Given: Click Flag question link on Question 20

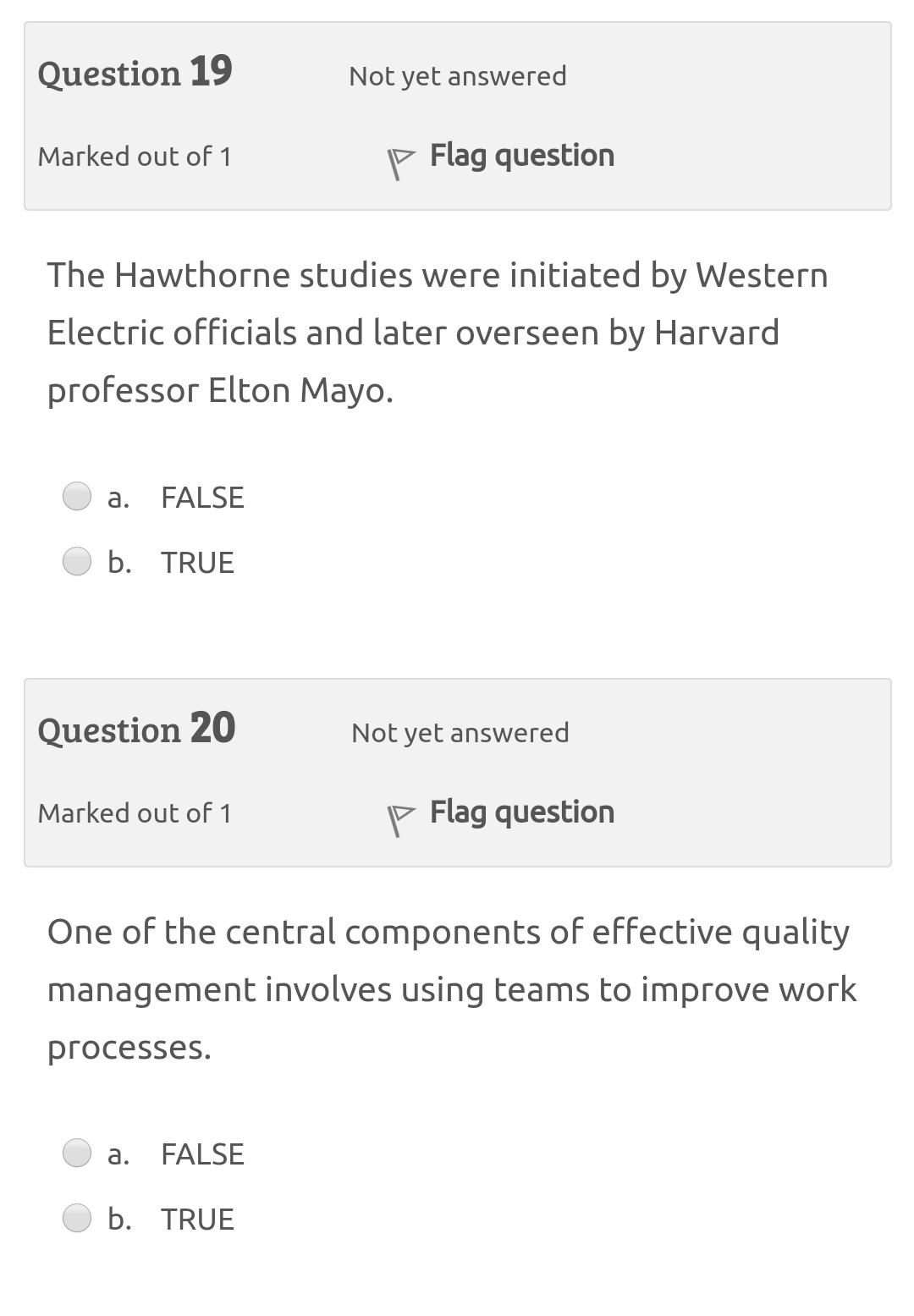Looking at the screenshot, I should click(521, 811).
